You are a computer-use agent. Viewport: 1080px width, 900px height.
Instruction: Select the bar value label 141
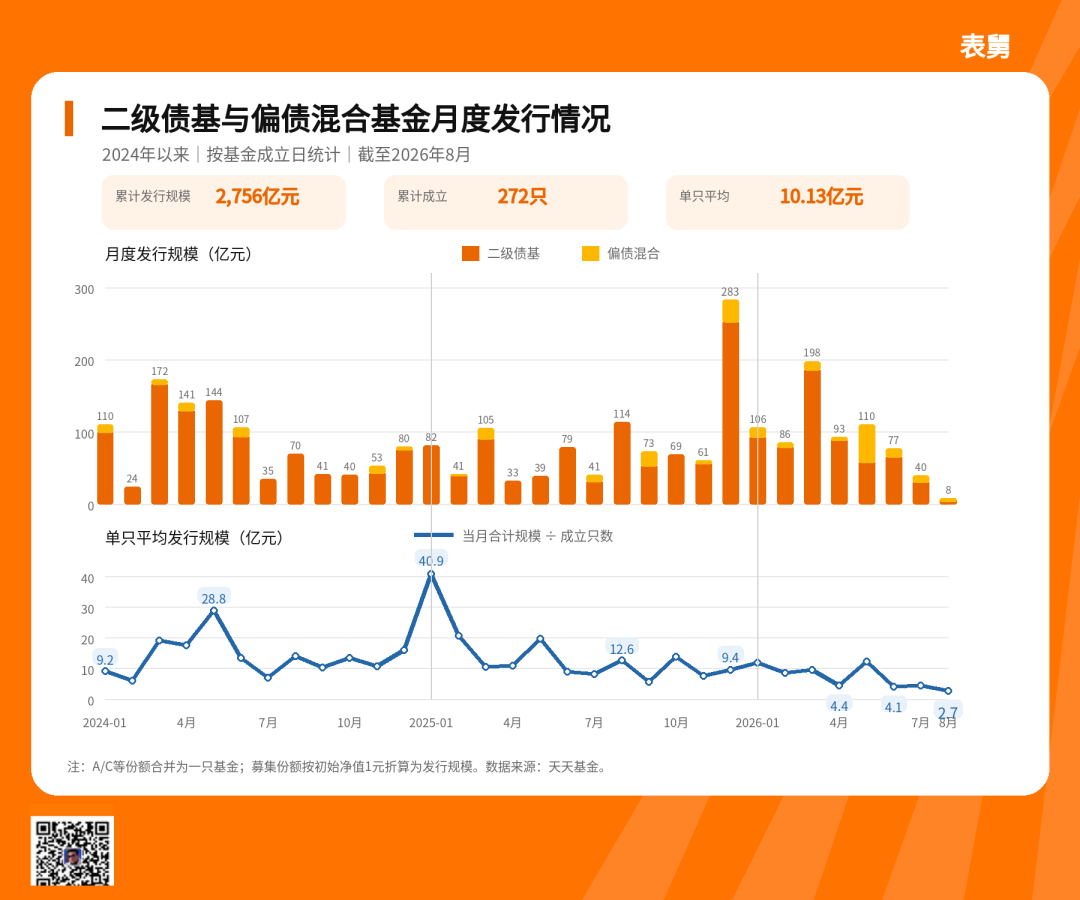[187, 395]
